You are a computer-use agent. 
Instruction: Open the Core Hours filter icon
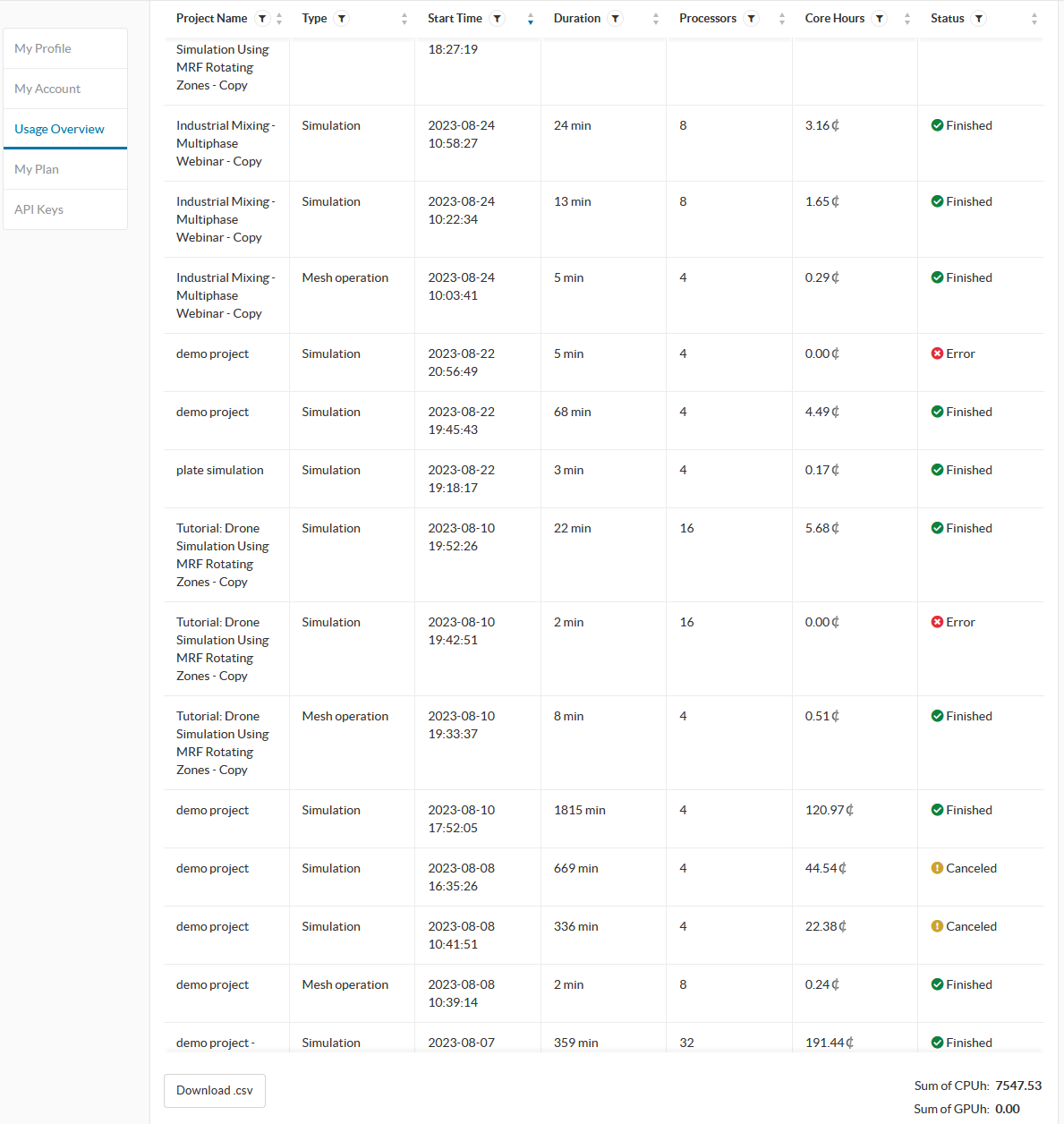coord(880,19)
